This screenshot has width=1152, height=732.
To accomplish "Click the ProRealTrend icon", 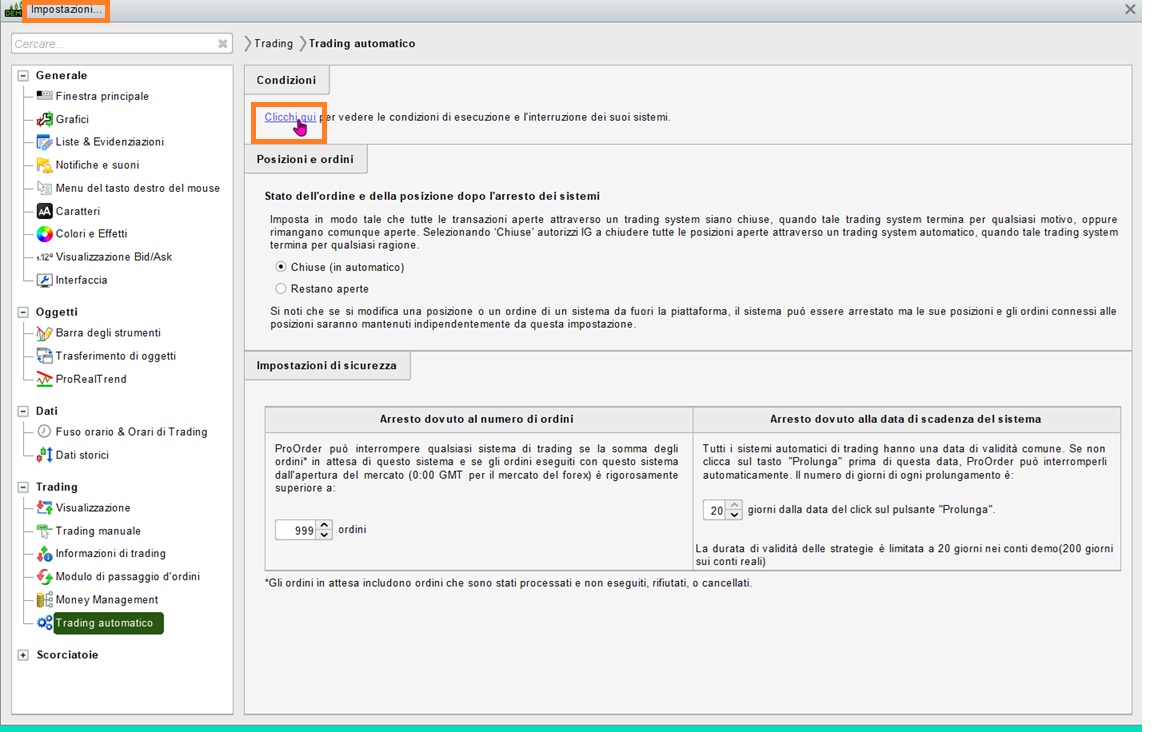I will tap(44, 379).
